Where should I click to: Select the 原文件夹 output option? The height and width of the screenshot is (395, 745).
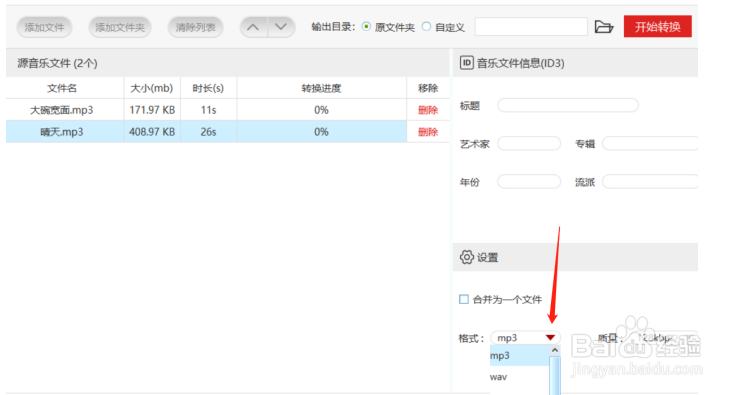coord(366,27)
